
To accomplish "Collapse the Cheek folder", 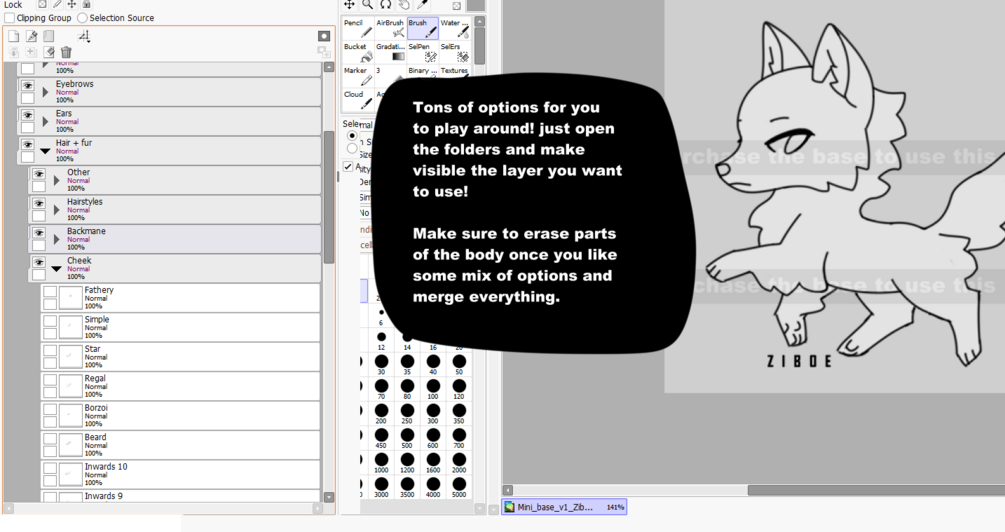I will [x=56, y=269].
